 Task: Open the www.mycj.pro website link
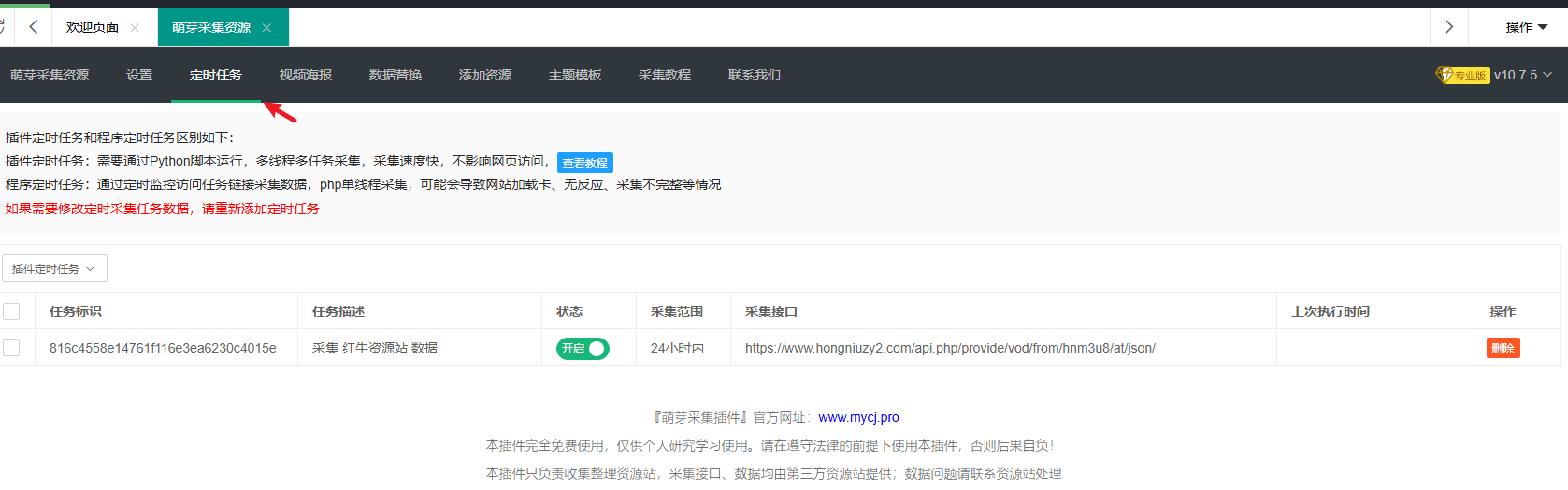click(857, 418)
